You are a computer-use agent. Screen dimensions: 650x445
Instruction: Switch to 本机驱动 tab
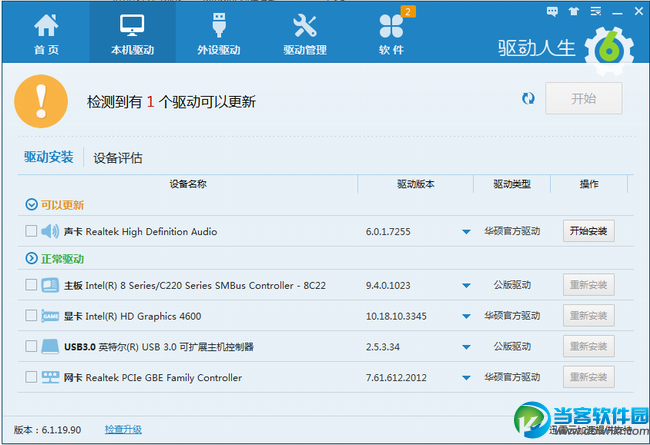click(132, 33)
